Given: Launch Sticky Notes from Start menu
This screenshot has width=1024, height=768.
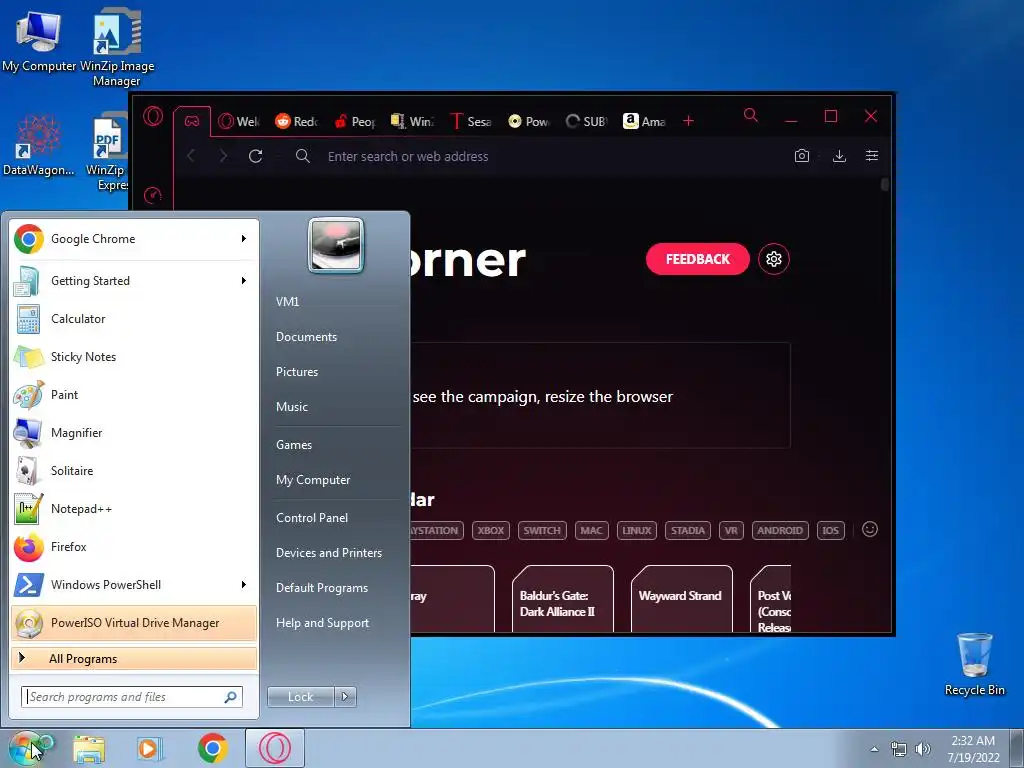Looking at the screenshot, I should tap(134, 357).
